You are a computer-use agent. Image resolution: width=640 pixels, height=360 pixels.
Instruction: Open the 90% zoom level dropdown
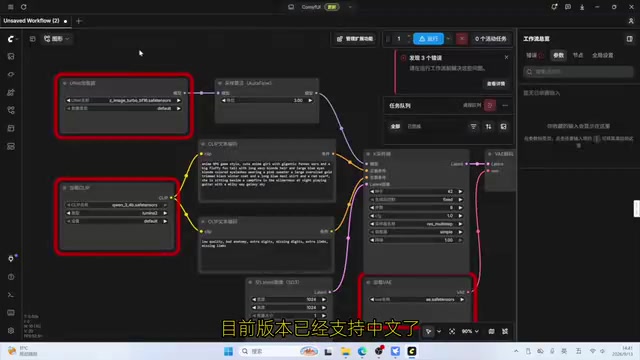470,331
